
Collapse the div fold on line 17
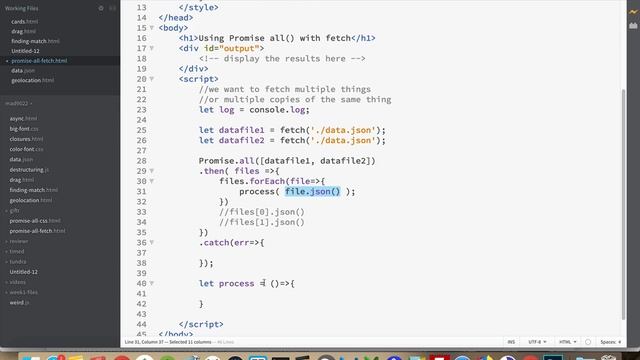pyautogui.click(x=152, y=49)
